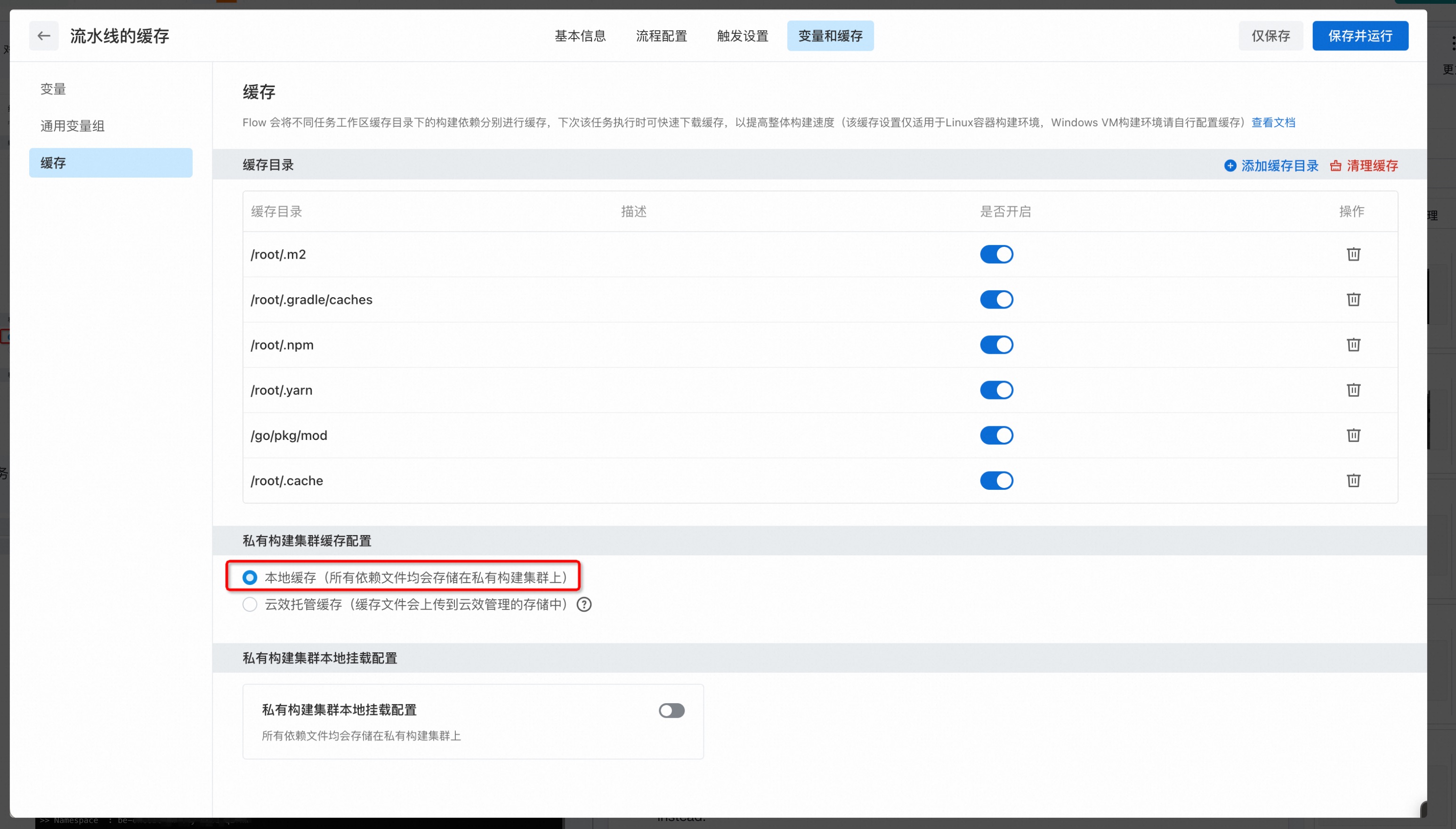This screenshot has height=829, width=1456.
Task: Select 本地缓存 radio option
Action: click(x=249, y=577)
